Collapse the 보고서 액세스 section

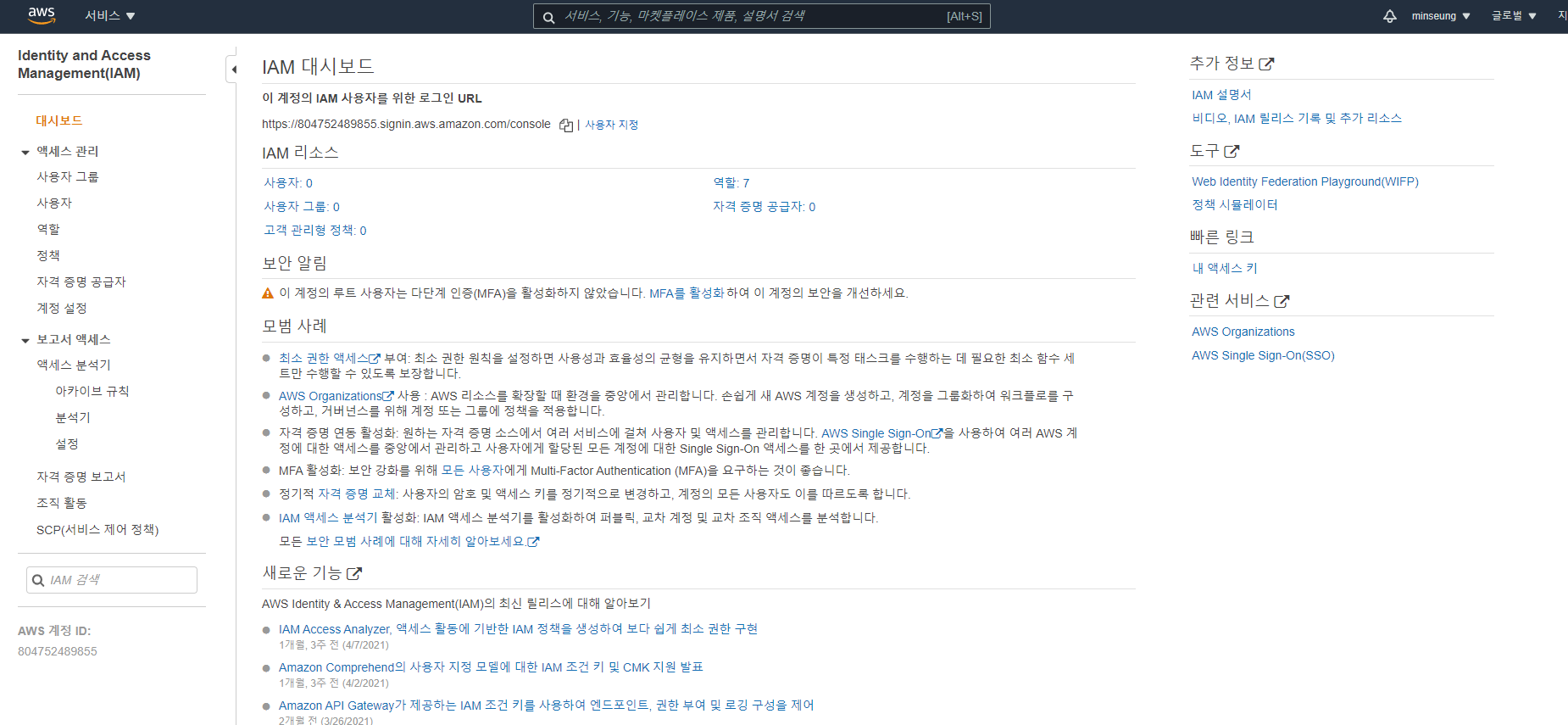(x=25, y=340)
